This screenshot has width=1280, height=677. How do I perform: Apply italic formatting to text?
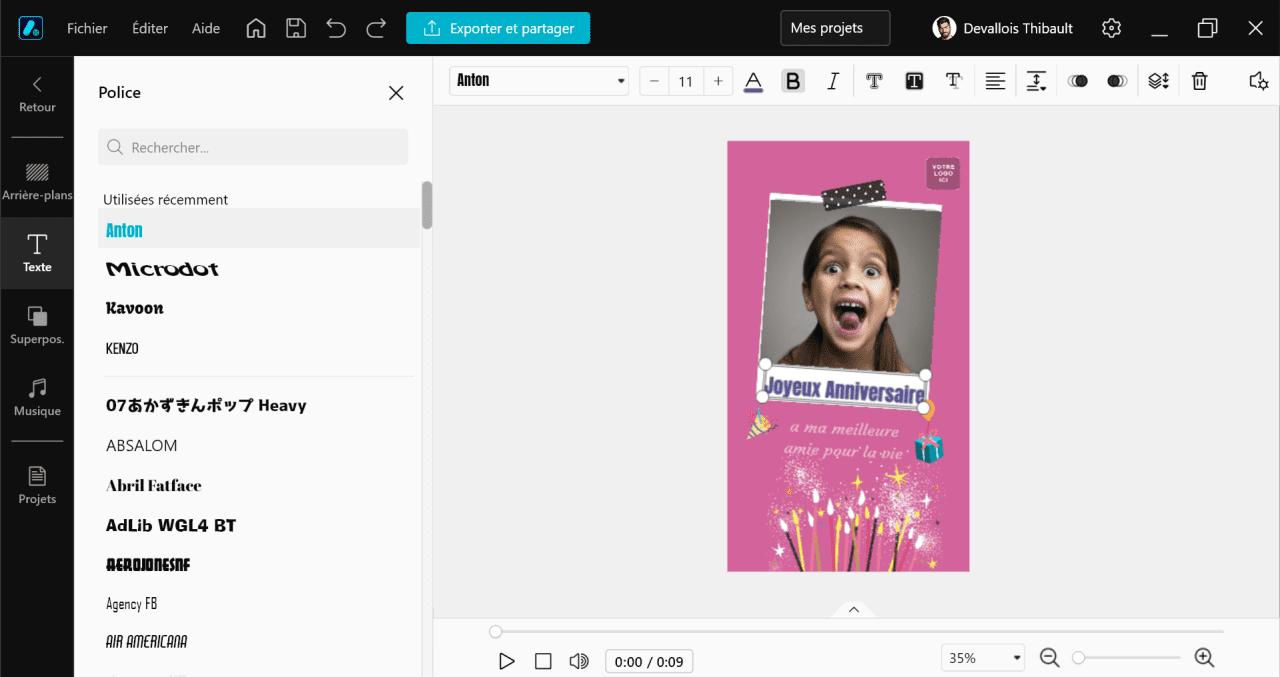833,80
